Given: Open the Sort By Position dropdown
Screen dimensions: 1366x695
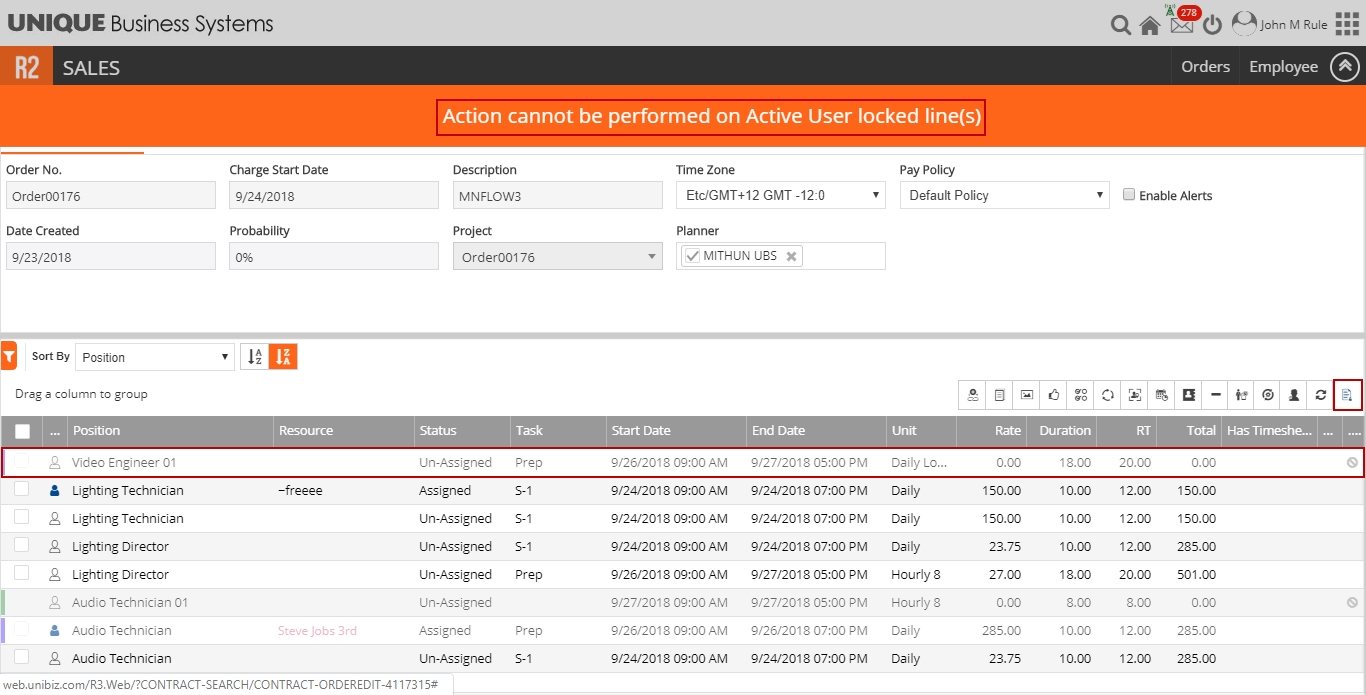Looking at the screenshot, I should click(155, 357).
